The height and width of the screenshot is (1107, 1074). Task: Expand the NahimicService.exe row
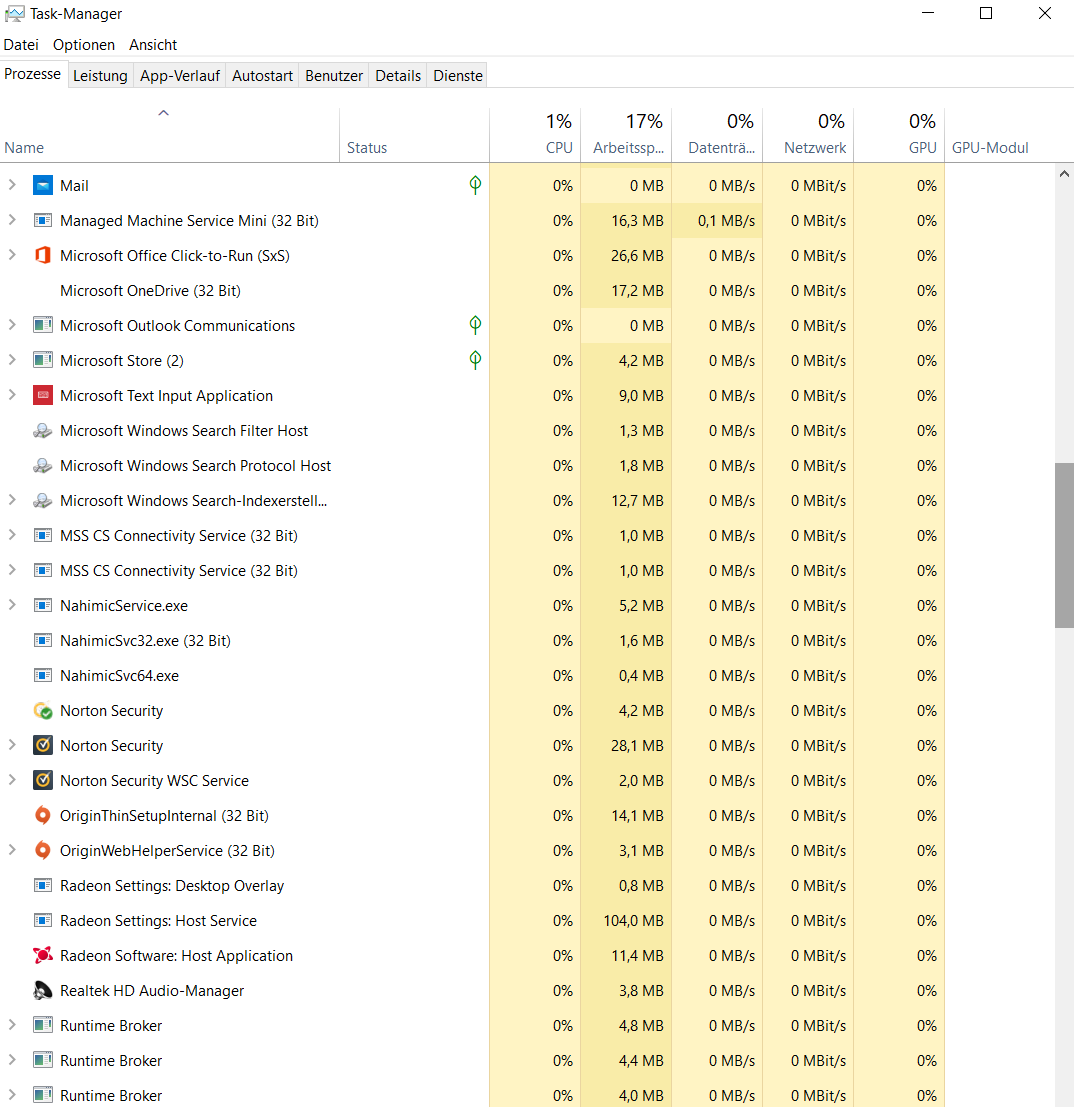coord(12,605)
